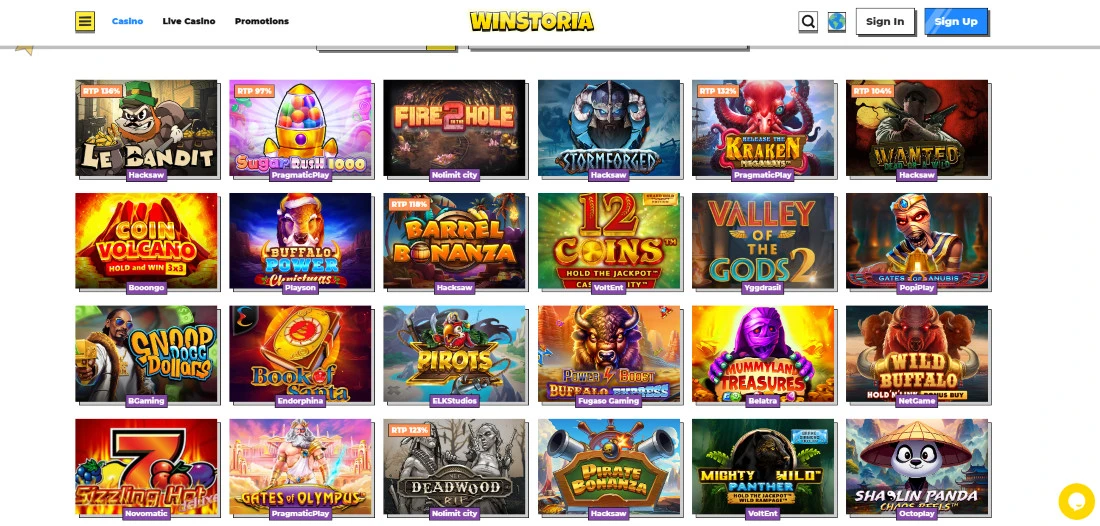Viewport: 1100px width, 526px height.
Task: Click the RTP 132% badge on Kraken
Action: (717, 91)
